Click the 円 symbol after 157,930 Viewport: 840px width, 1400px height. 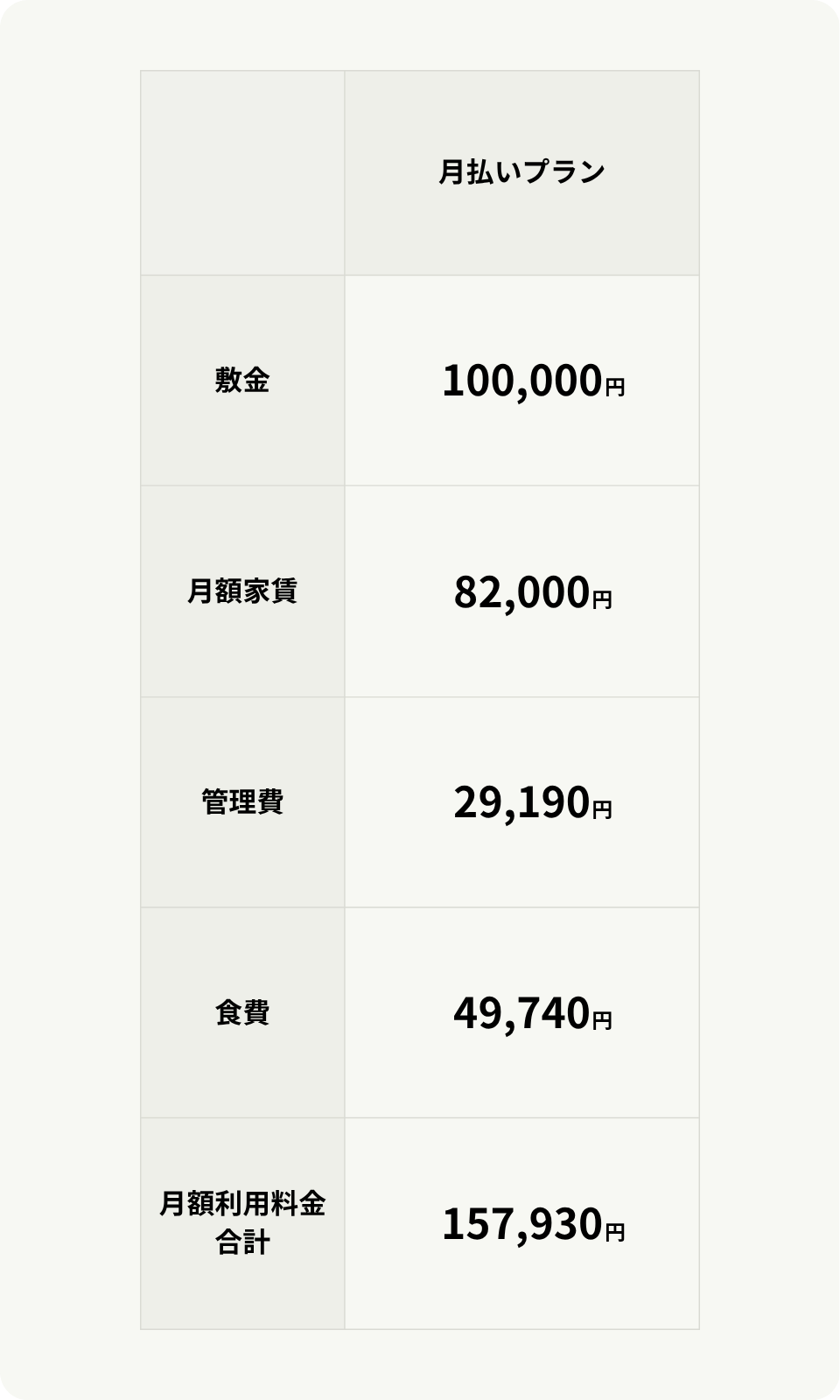(615, 1231)
